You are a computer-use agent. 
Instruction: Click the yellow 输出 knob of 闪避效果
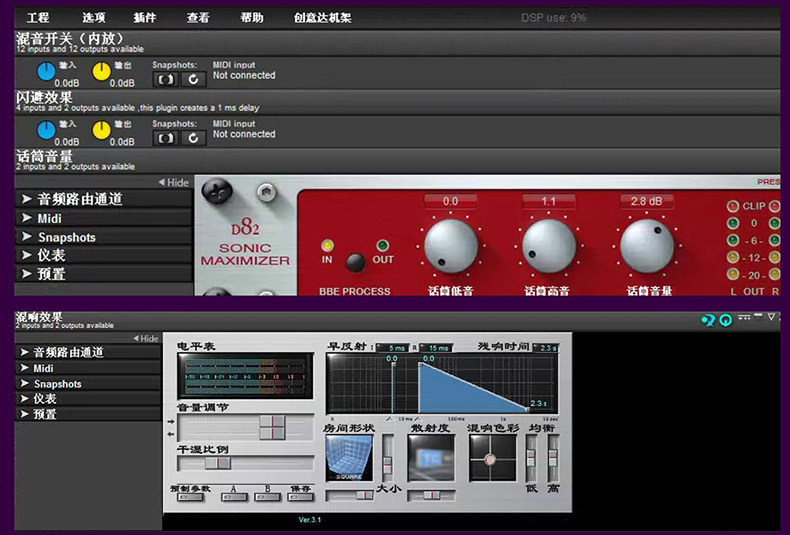[x=101, y=130]
